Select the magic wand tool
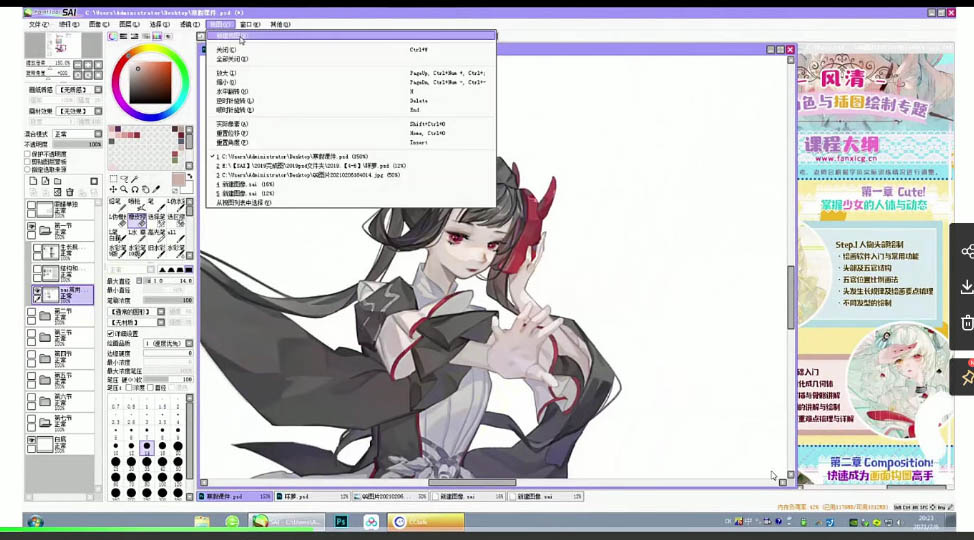 [135, 180]
